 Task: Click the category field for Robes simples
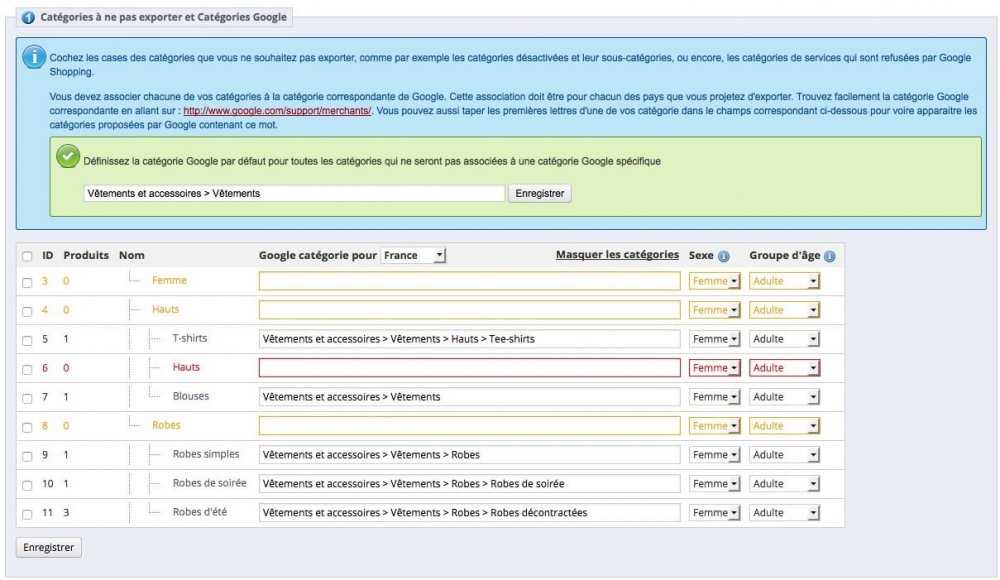(469, 455)
